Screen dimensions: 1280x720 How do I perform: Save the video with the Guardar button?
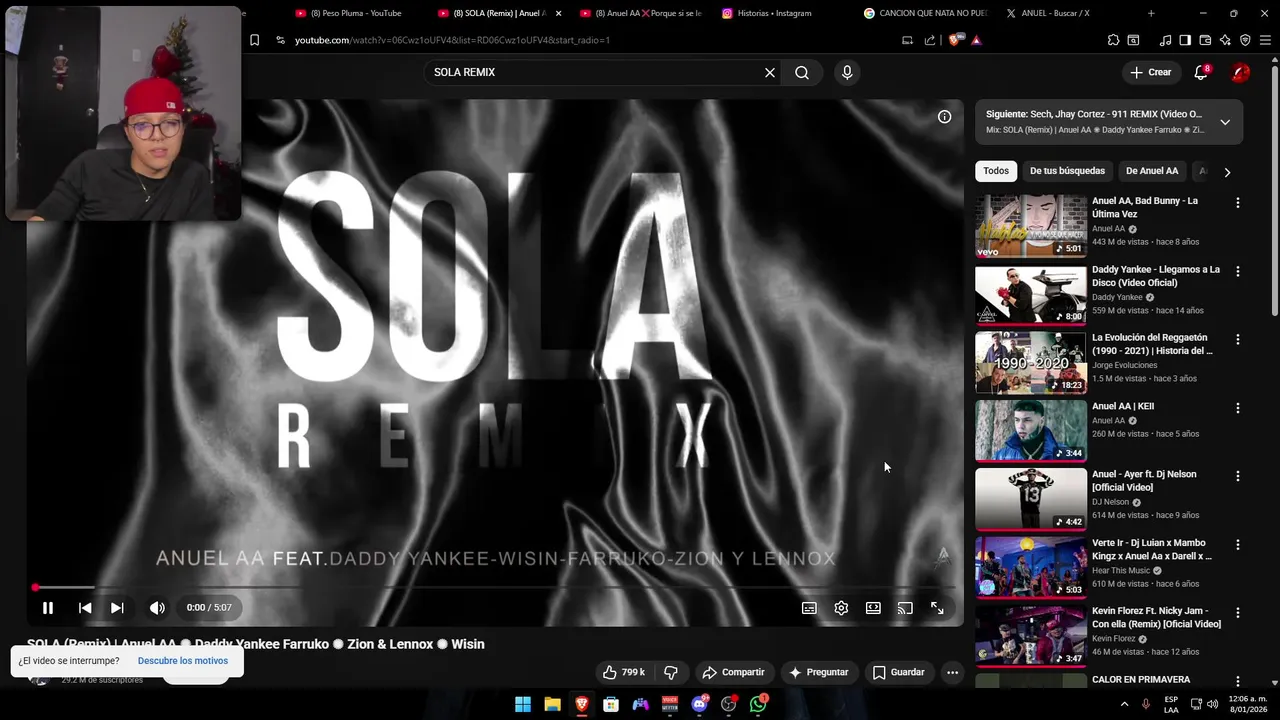[x=898, y=672]
